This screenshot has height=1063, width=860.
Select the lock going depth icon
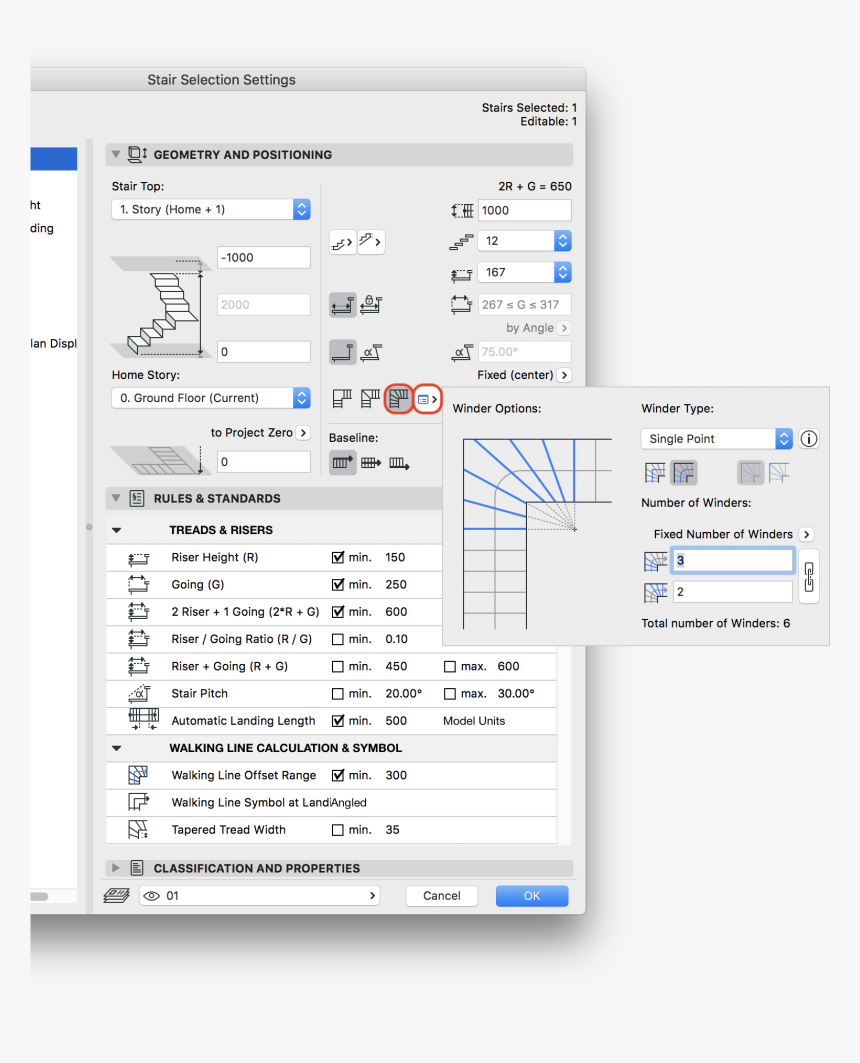pos(371,304)
